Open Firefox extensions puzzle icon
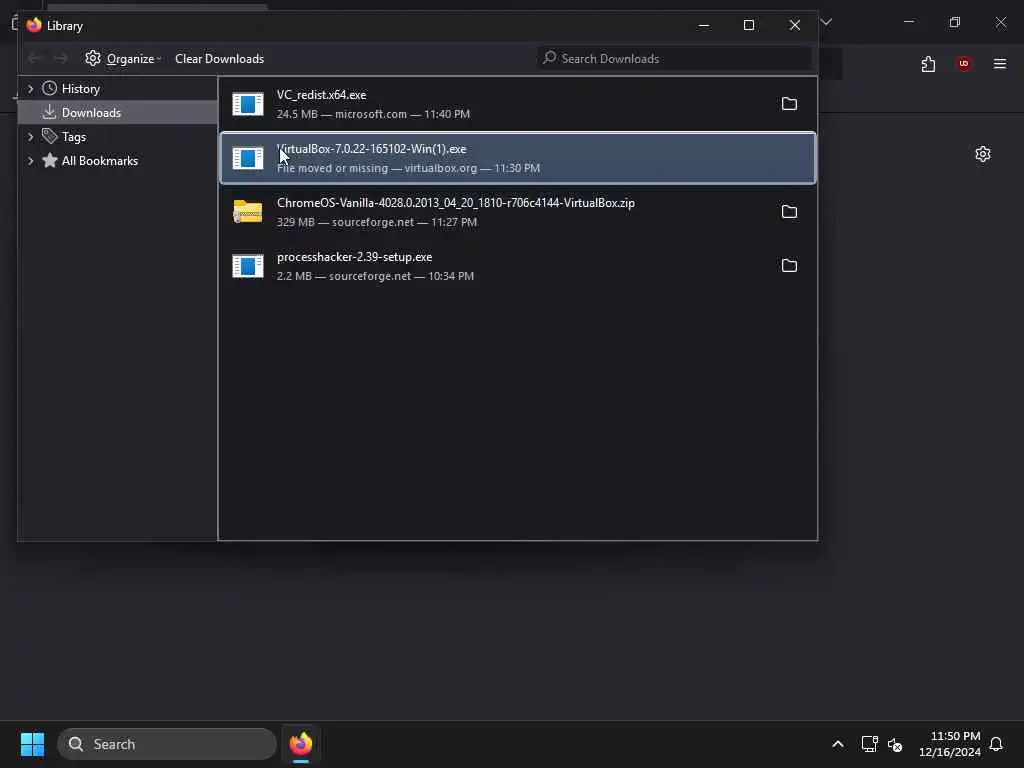1024x768 pixels. click(x=928, y=64)
